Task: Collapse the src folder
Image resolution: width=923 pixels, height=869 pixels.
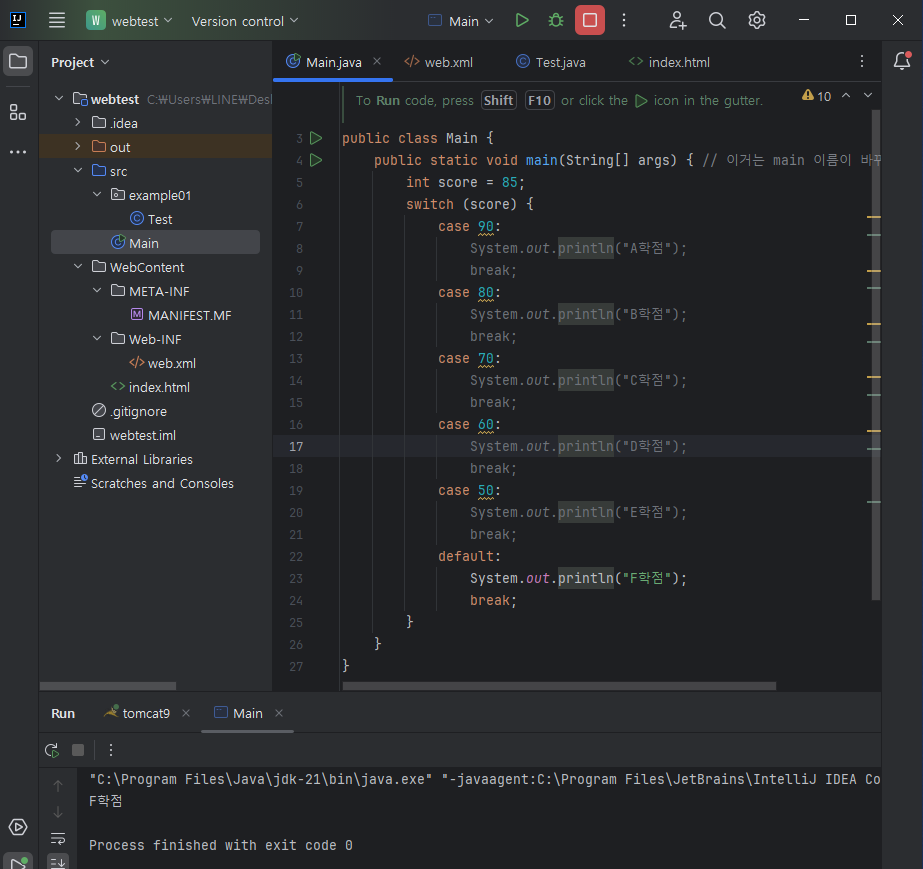Action: [x=78, y=170]
